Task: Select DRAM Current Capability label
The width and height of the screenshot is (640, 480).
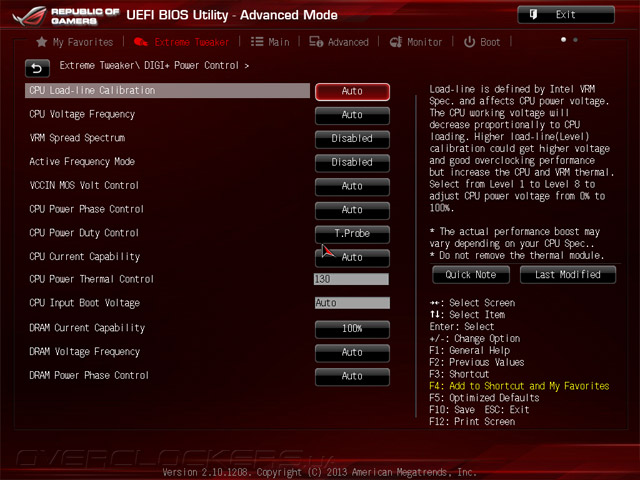Action: point(87,328)
